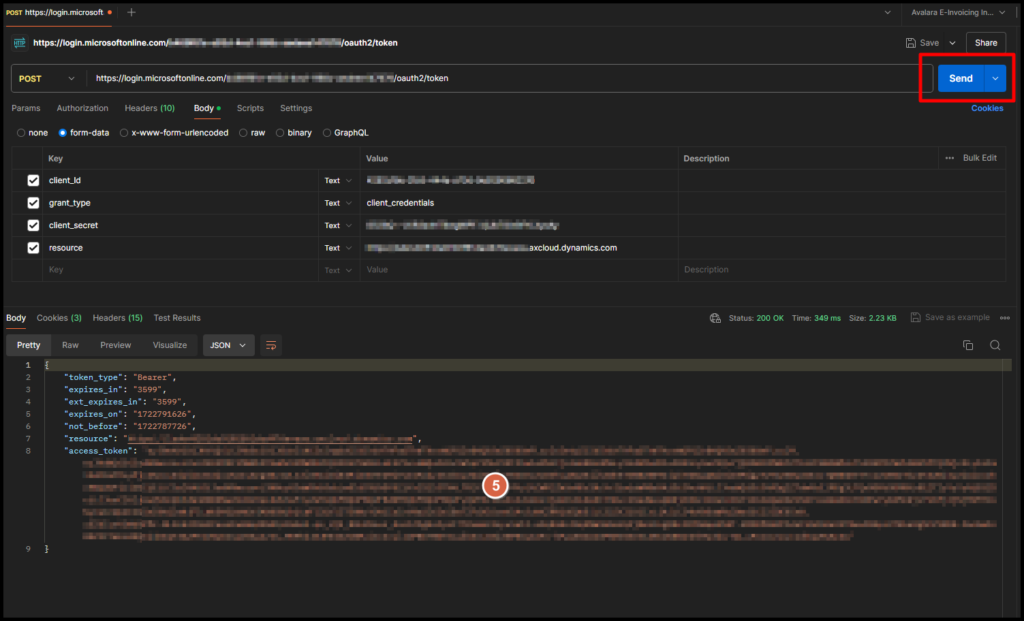
Task: Select the raw body type radio button
Action: pos(242,132)
